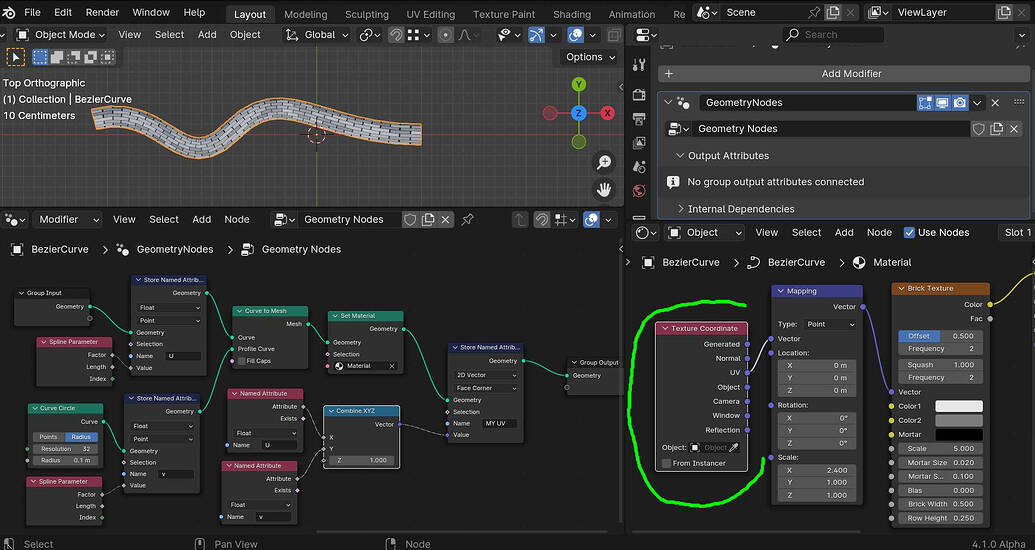Open the Render menu
Viewport: 1035px width, 550px height.
click(x=102, y=13)
